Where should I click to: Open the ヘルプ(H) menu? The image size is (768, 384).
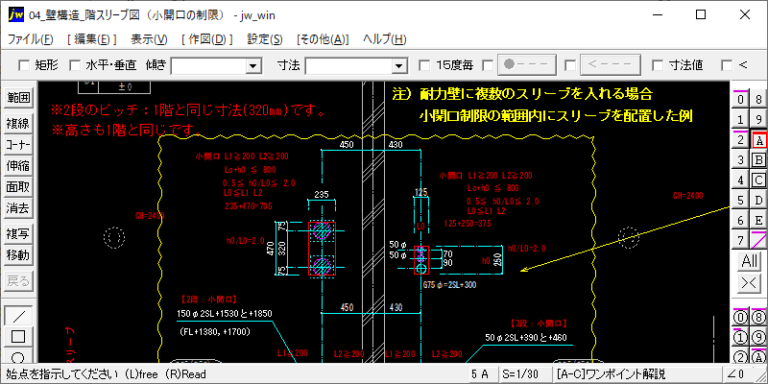click(384, 39)
